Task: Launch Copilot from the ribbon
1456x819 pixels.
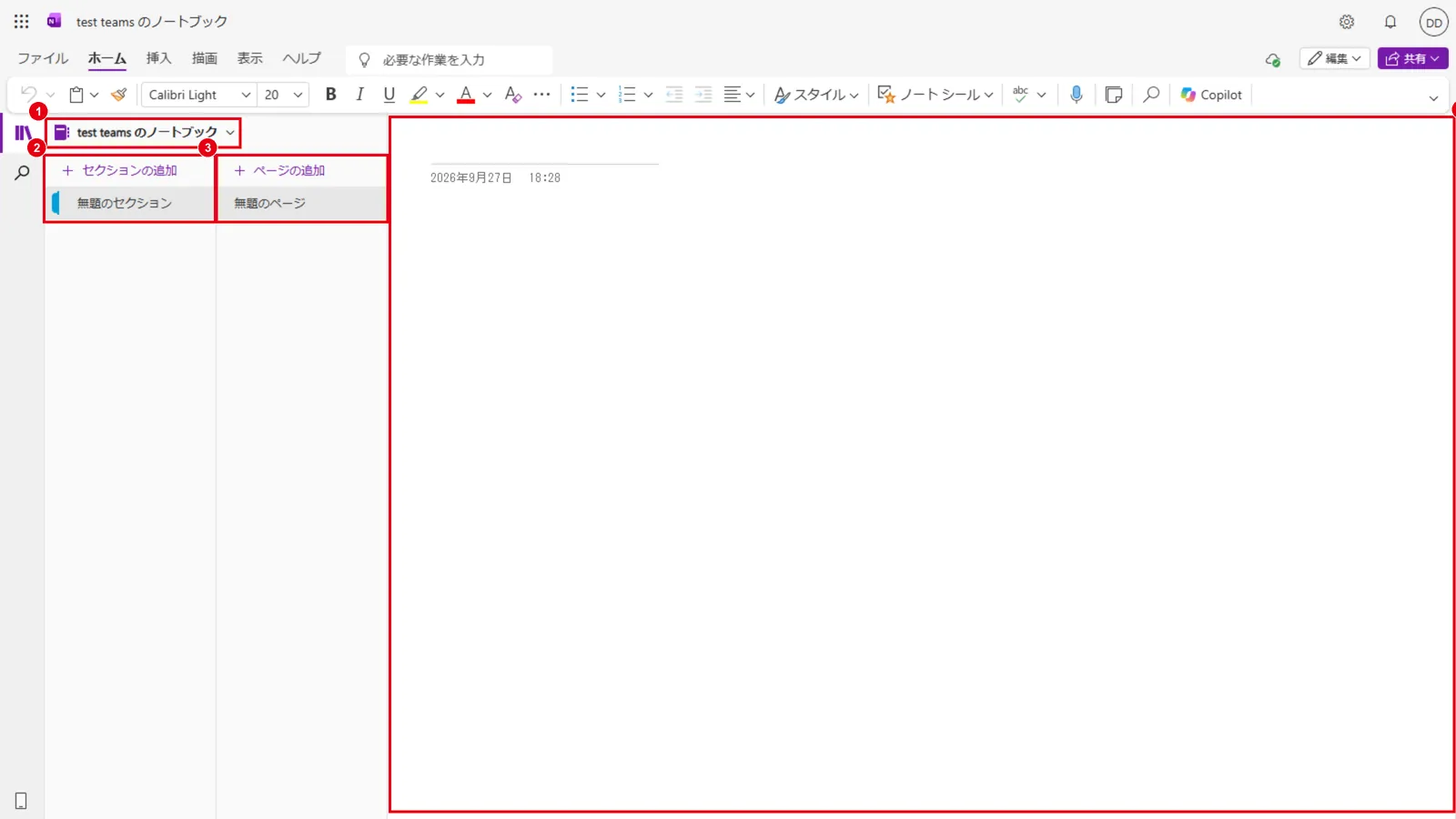Action: pyautogui.click(x=1211, y=95)
